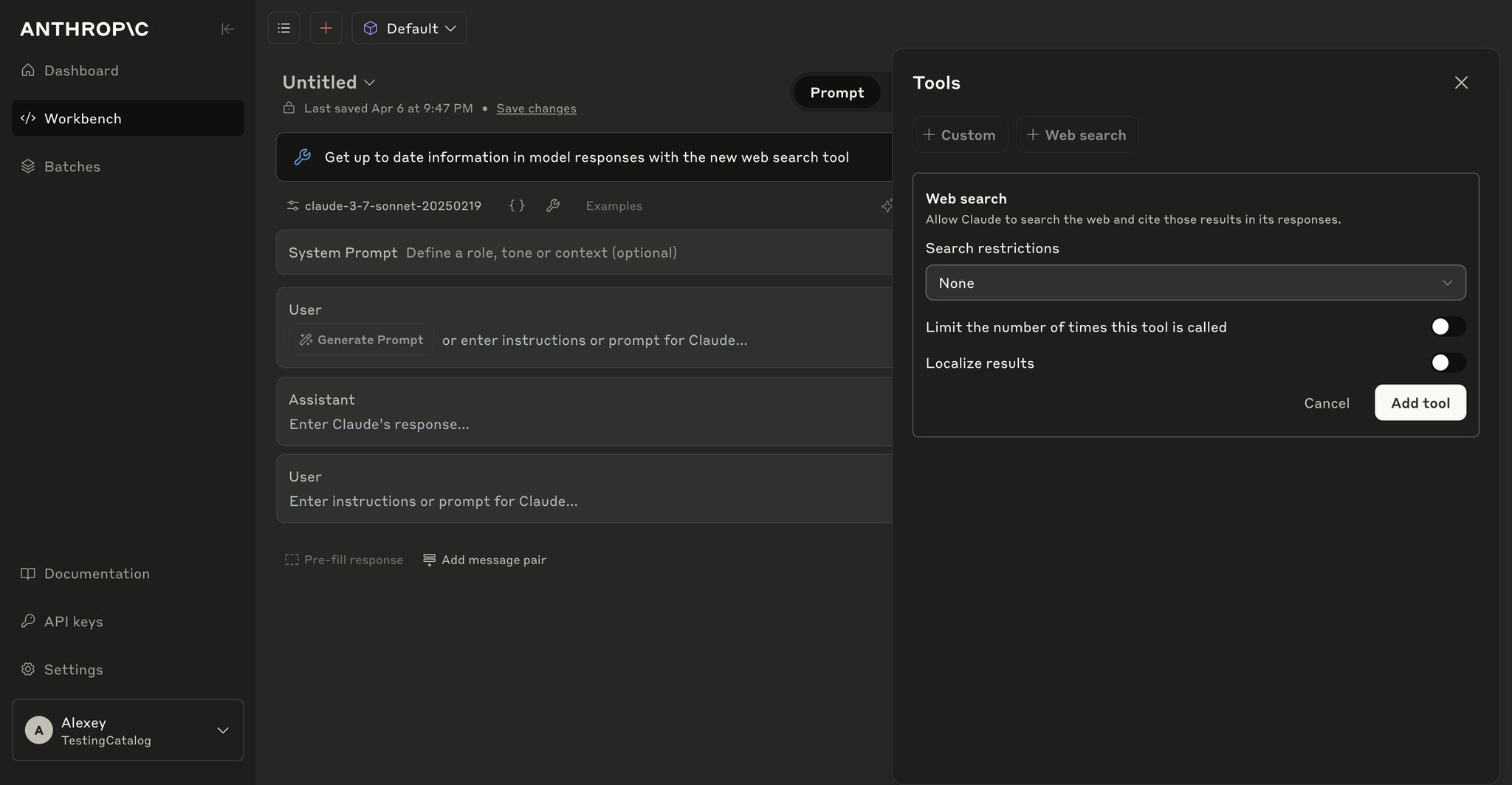Close the Tools panel

[1461, 83]
